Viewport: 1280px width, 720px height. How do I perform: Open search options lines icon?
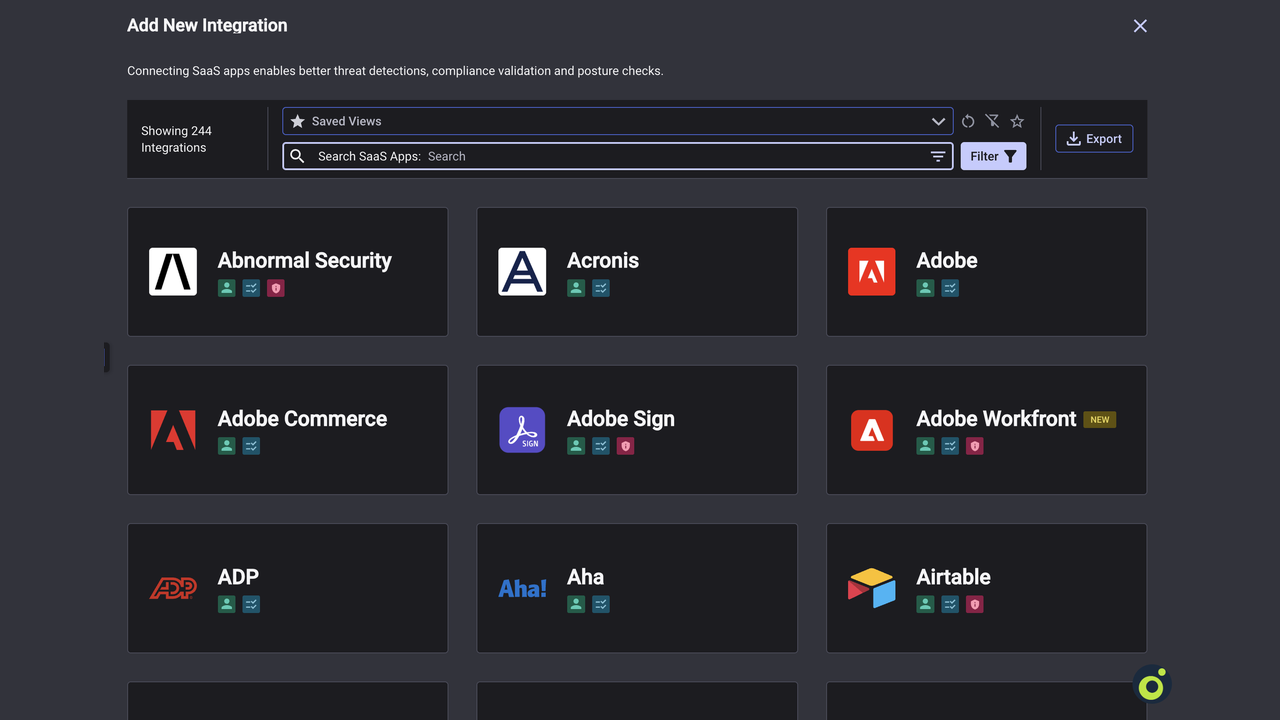[x=938, y=156]
